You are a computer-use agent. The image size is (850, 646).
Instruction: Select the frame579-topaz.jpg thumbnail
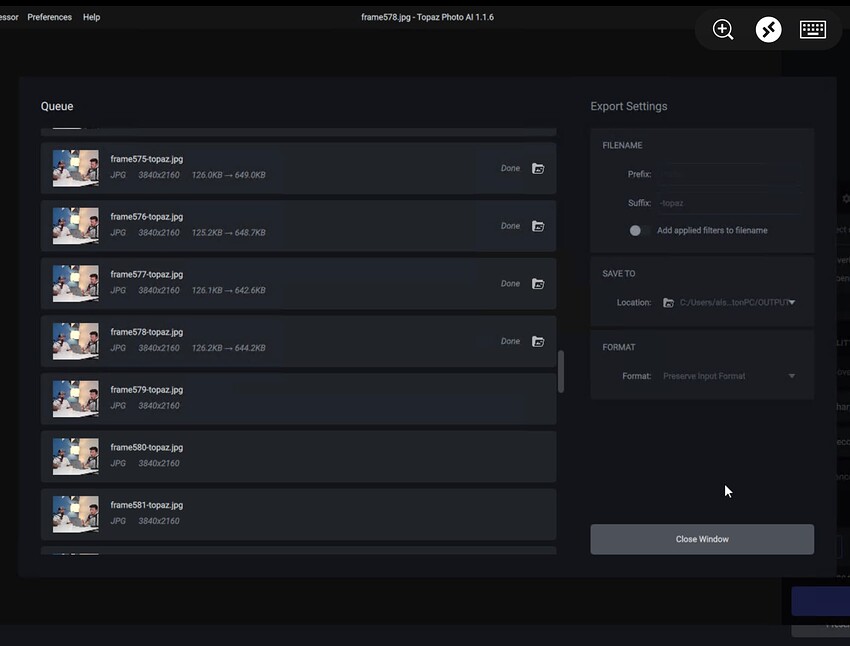(76, 399)
